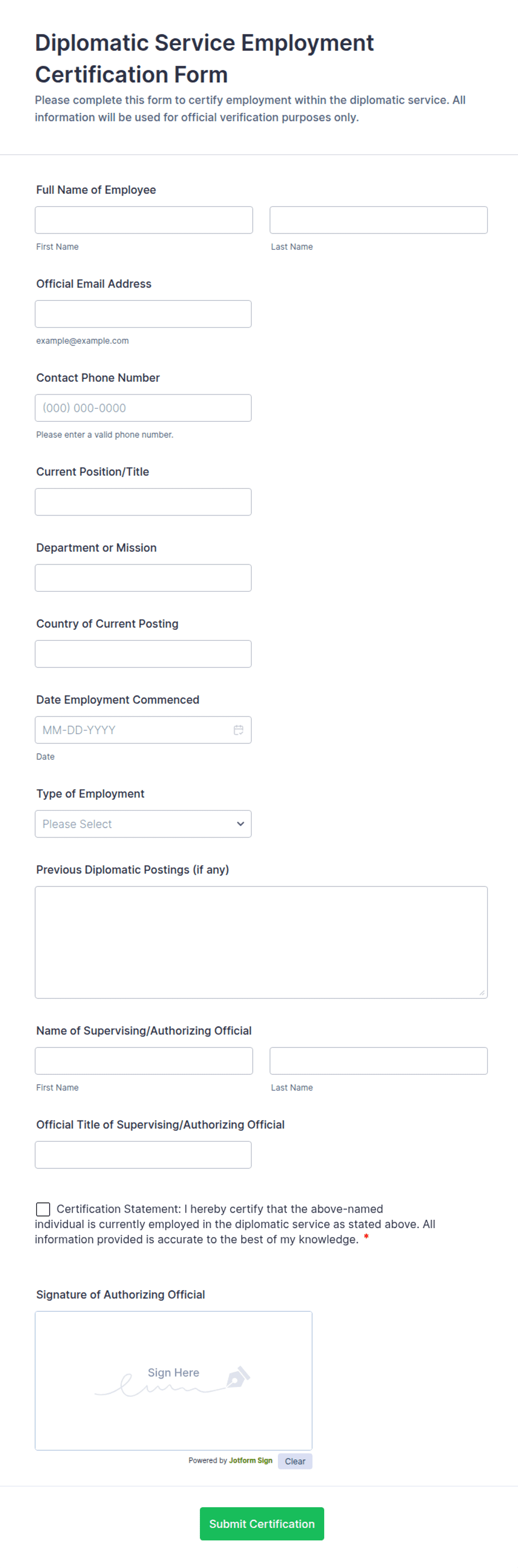Focus the employee Last Name field
Viewport: 518px width, 1568px height.
379,220
